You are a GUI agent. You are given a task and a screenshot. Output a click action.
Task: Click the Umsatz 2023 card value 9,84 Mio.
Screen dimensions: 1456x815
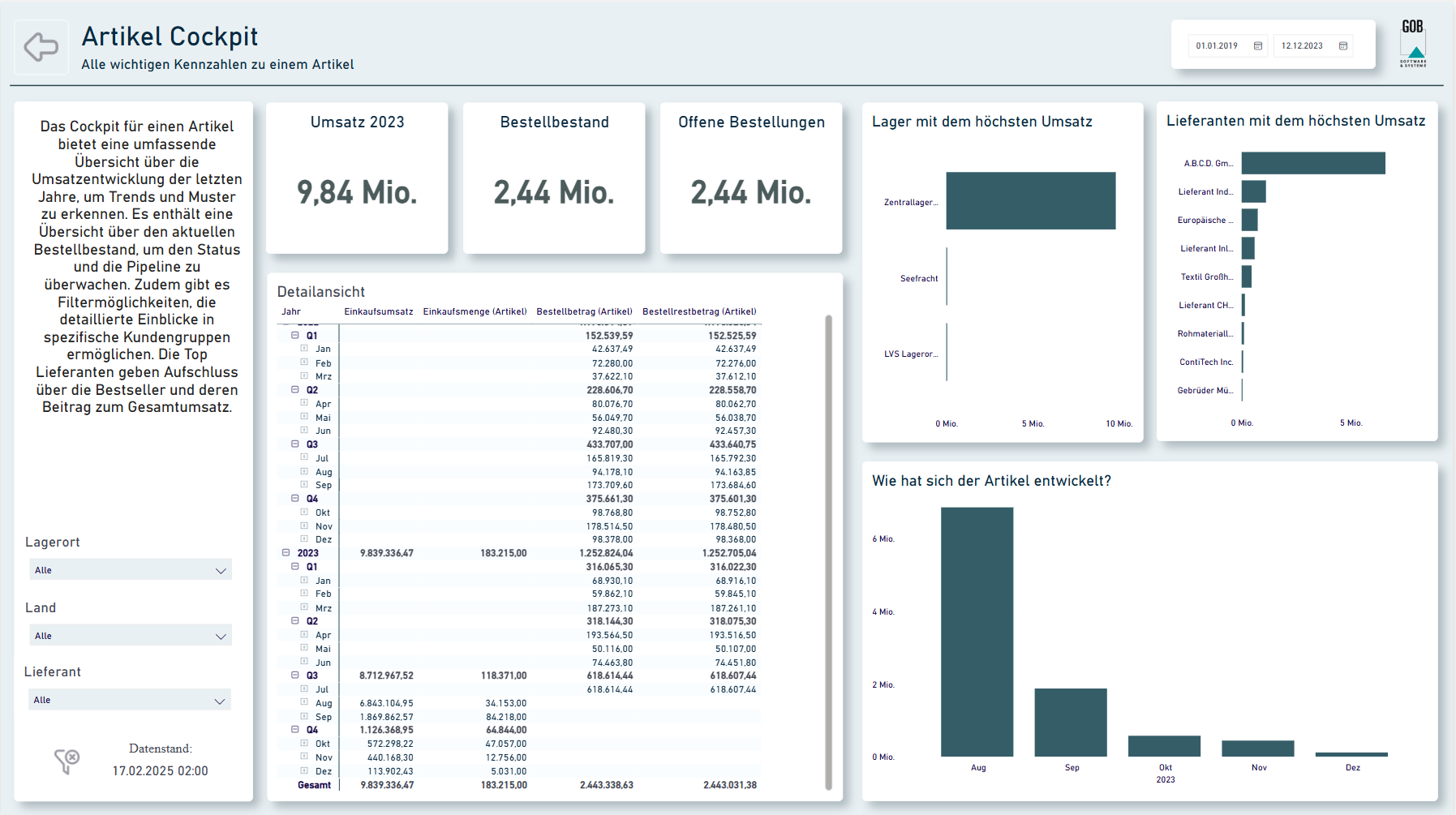[357, 192]
